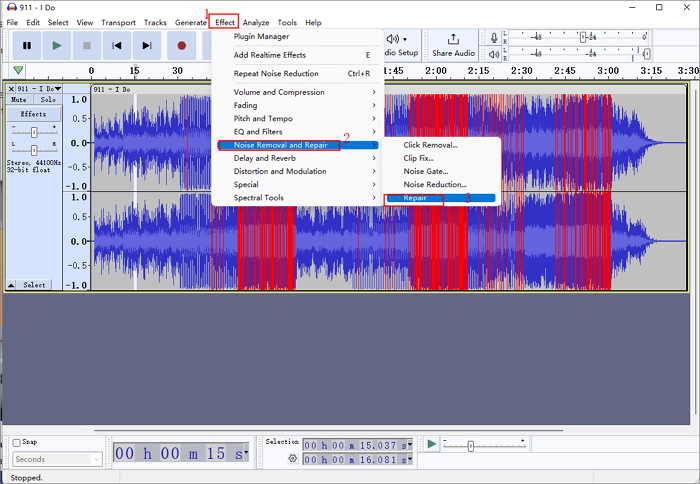Solo the 911 - I Do track

click(x=47, y=100)
